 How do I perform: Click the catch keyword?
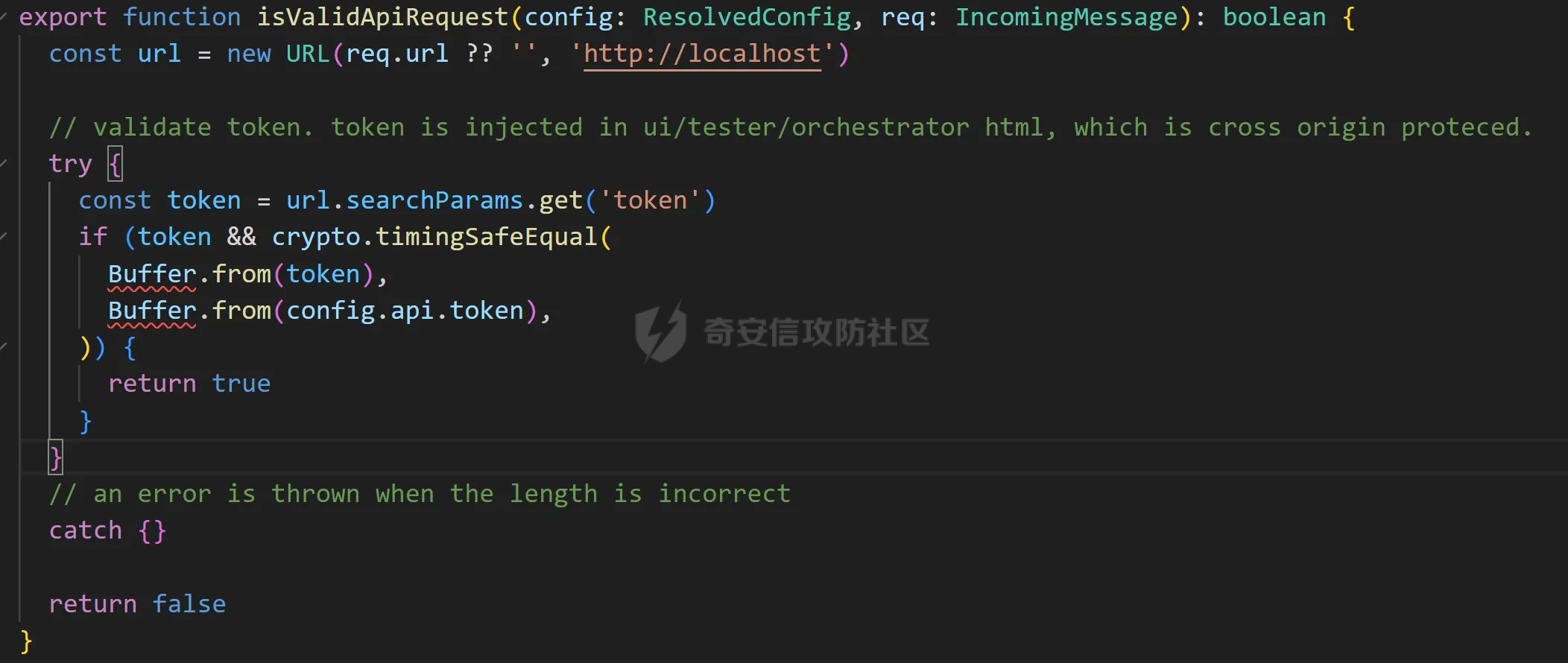[x=85, y=530]
